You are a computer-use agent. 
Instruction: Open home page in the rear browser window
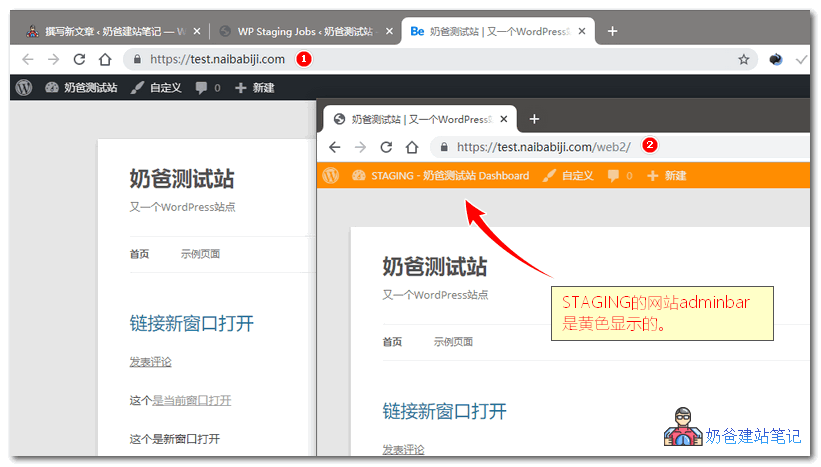(105, 60)
